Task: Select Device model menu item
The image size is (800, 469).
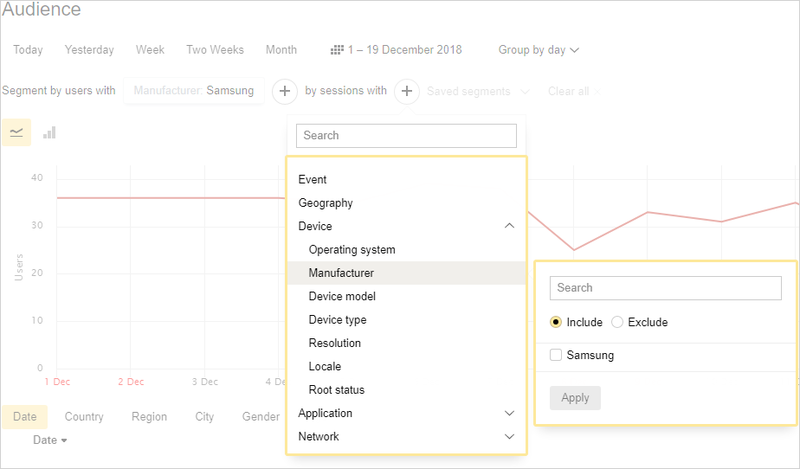Action: [x=342, y=296]
